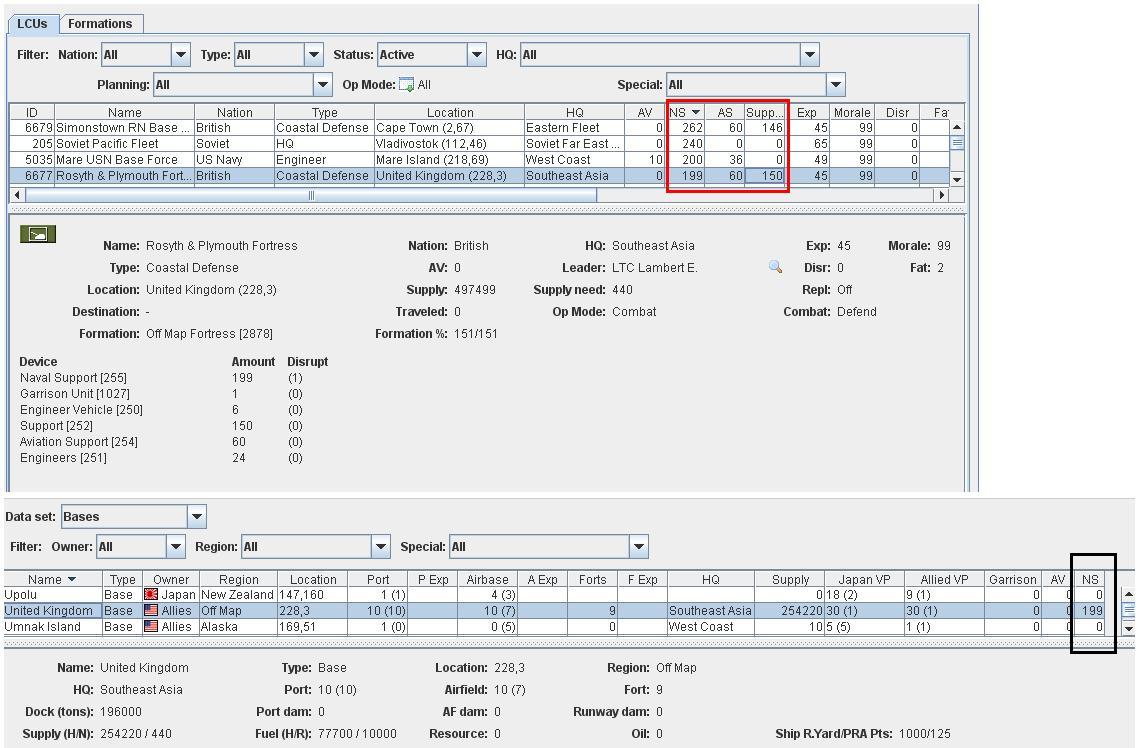Screen dimensions: 1139x748
Task: Click the Name column sort arrow in the bases table
Action: pos(71,580)
